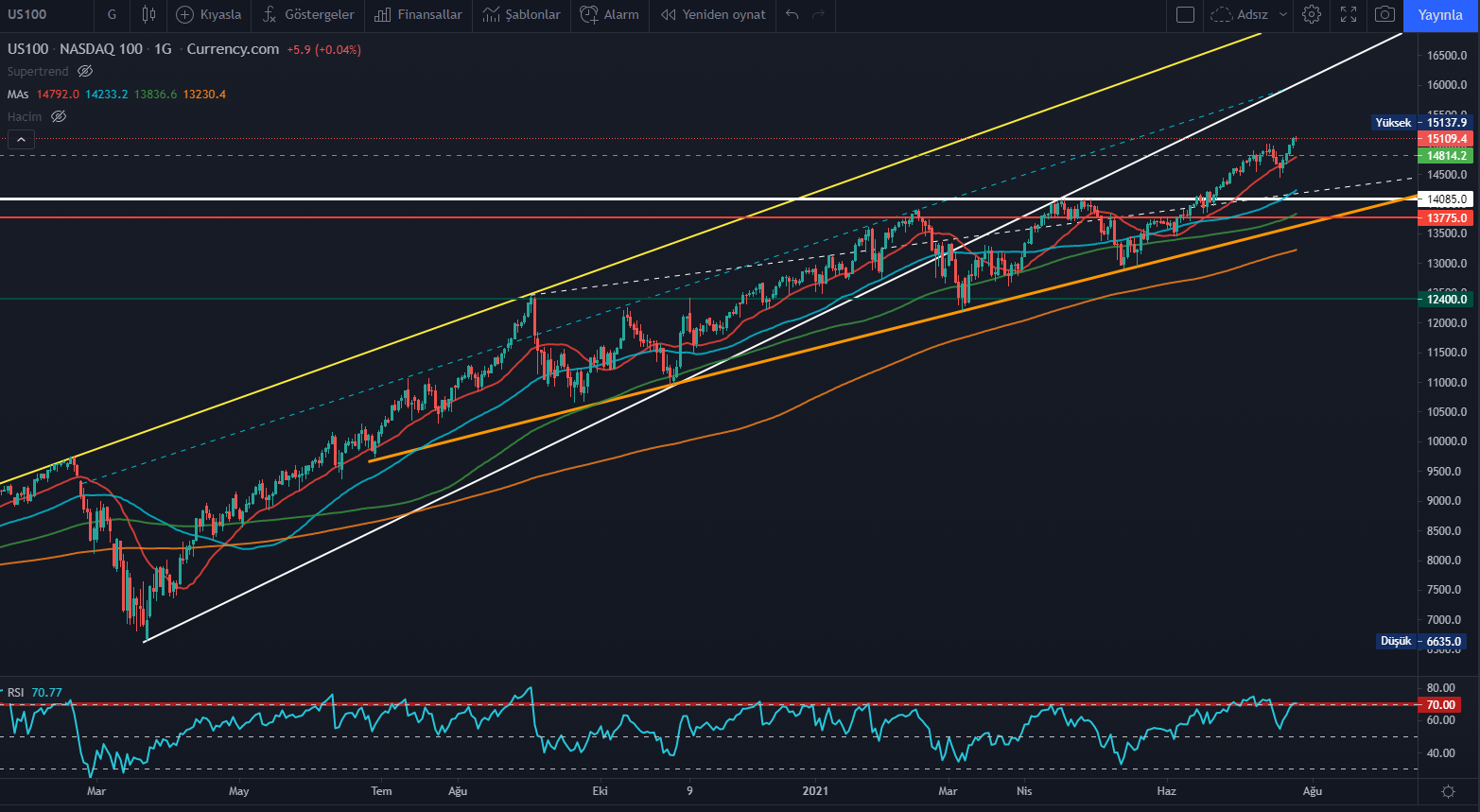Click the Adsız cloud layout name
Screen dimensions: 1480x812
(1241, 15)
